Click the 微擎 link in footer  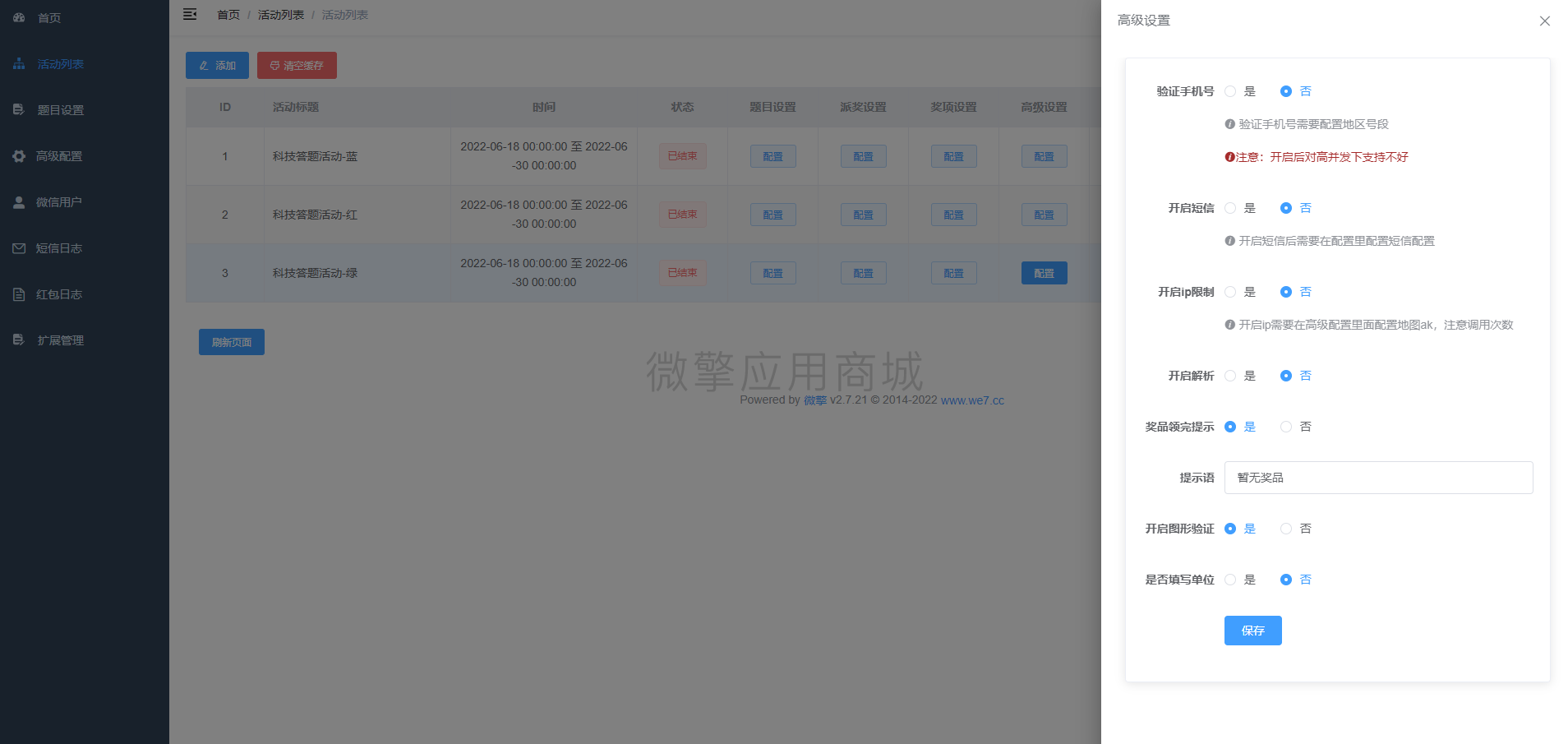pos(815,400)
